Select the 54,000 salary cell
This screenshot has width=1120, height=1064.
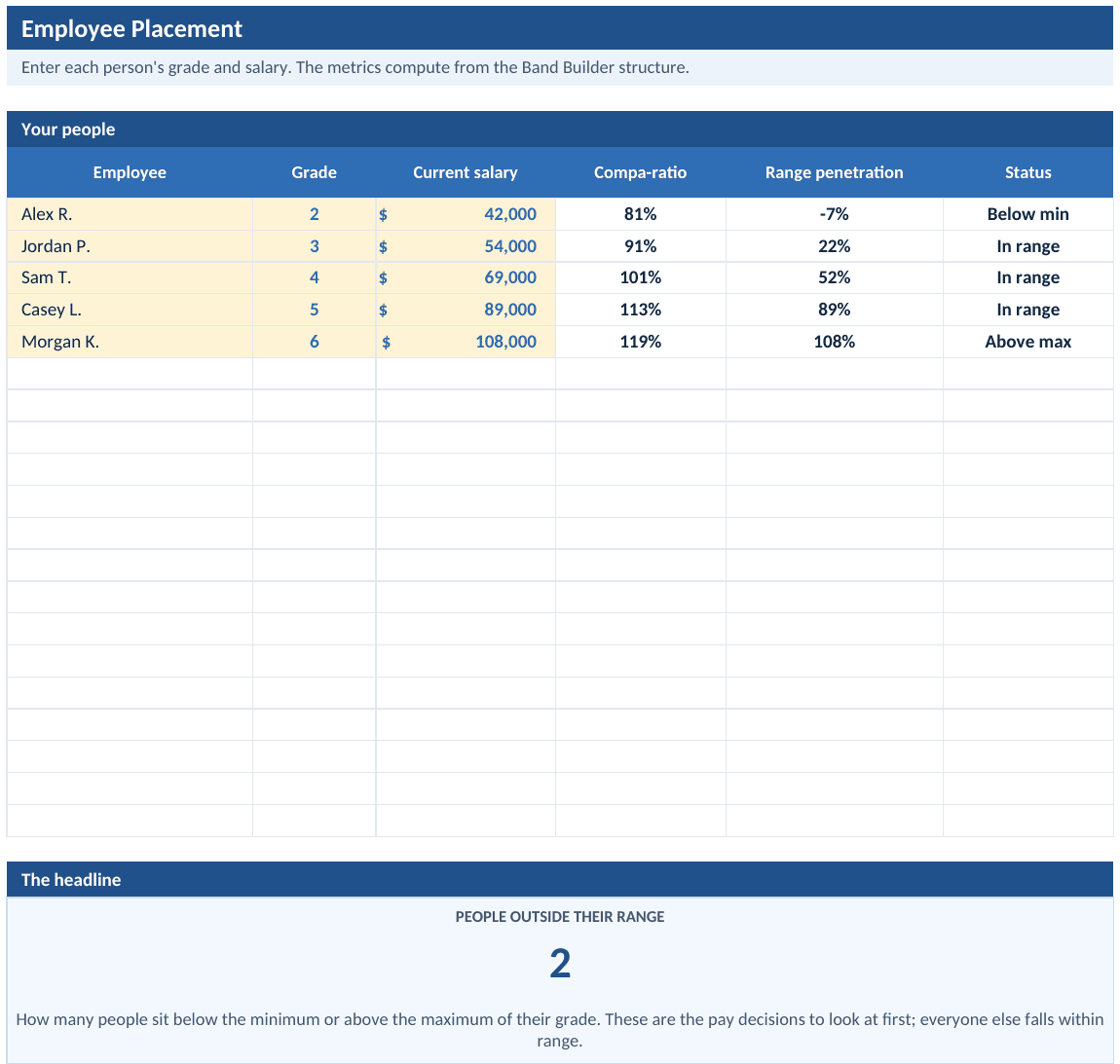pos(466,246)
